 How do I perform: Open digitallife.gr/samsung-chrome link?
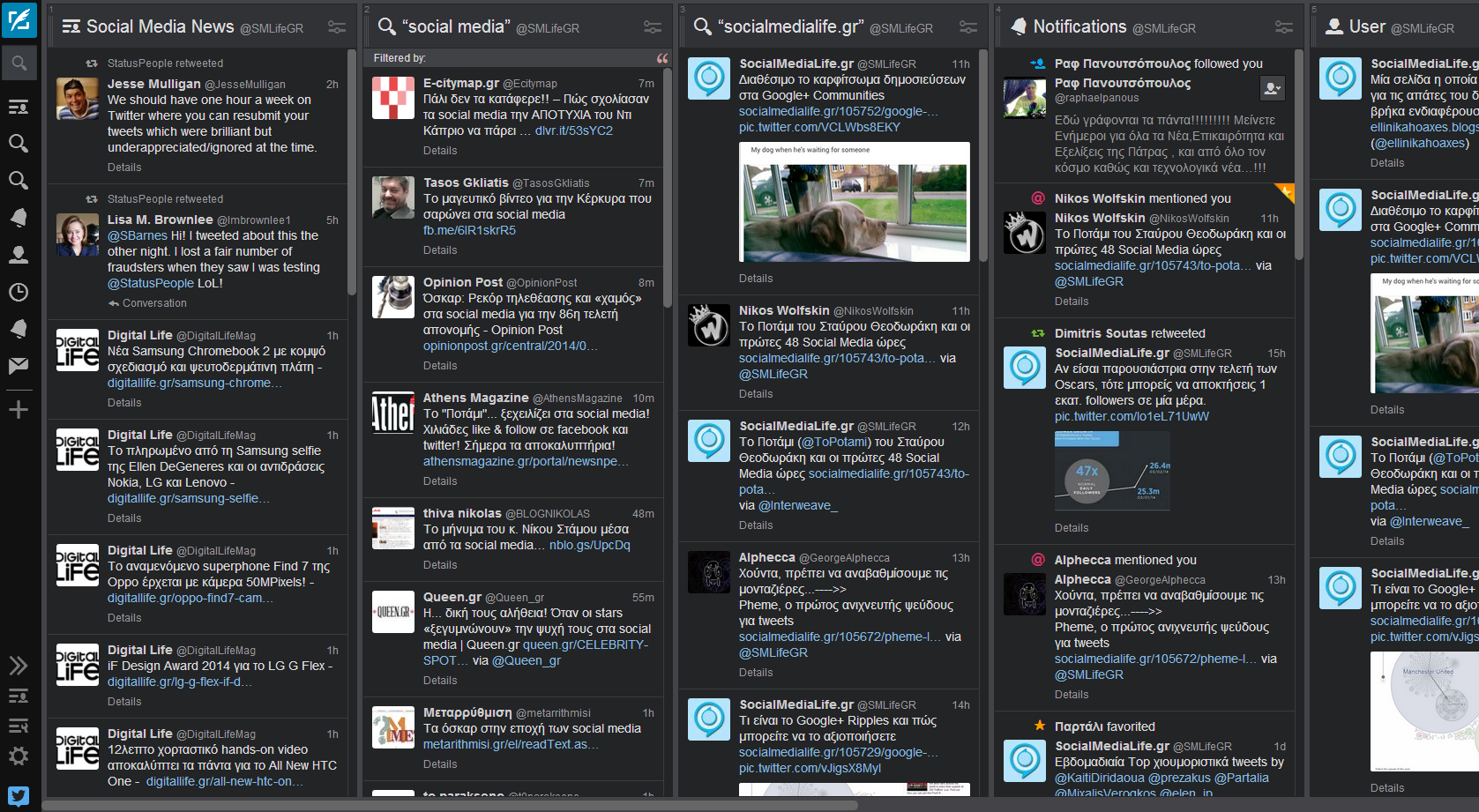tap(195, 383)
